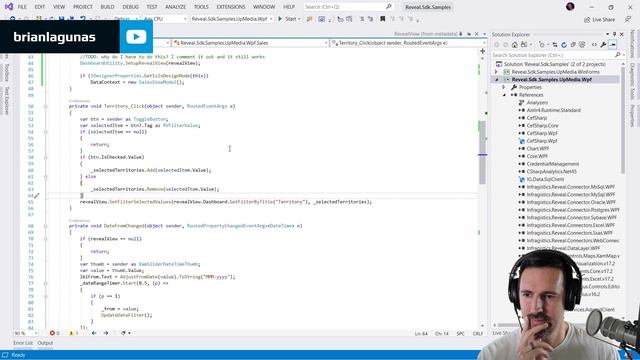640x360 pixels.
Task: Click the View Code icon in Solution Explorer
Action: click(x=594, y=44)
